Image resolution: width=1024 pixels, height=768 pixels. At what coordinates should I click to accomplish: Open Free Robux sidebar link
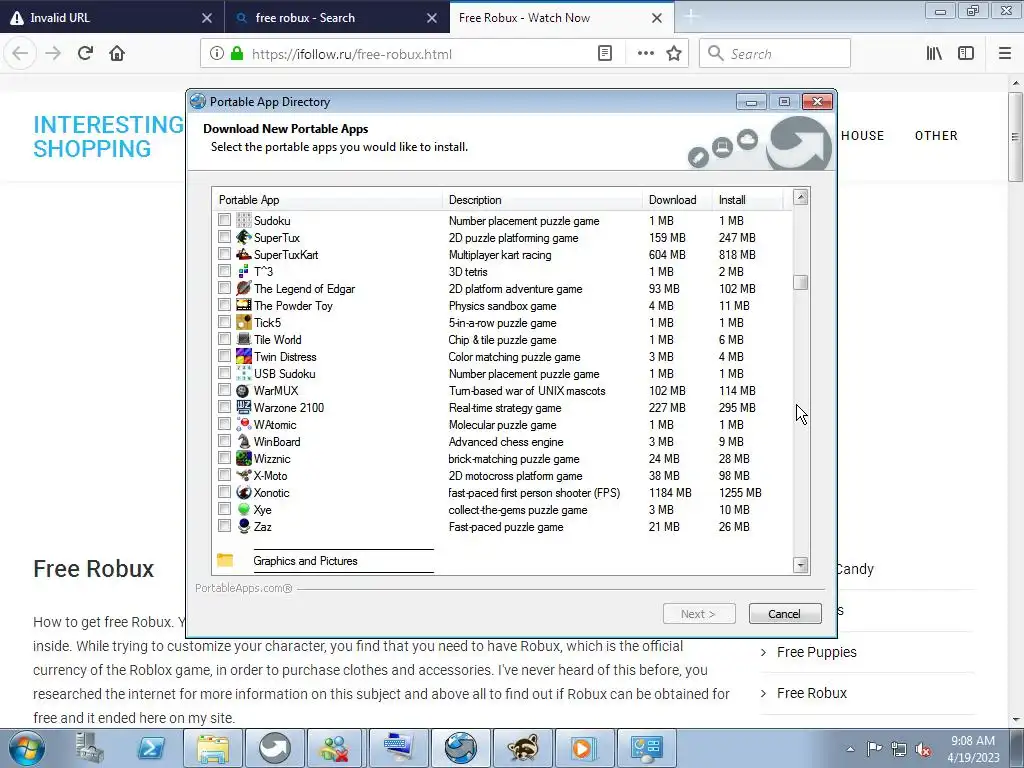click(812, 693)
